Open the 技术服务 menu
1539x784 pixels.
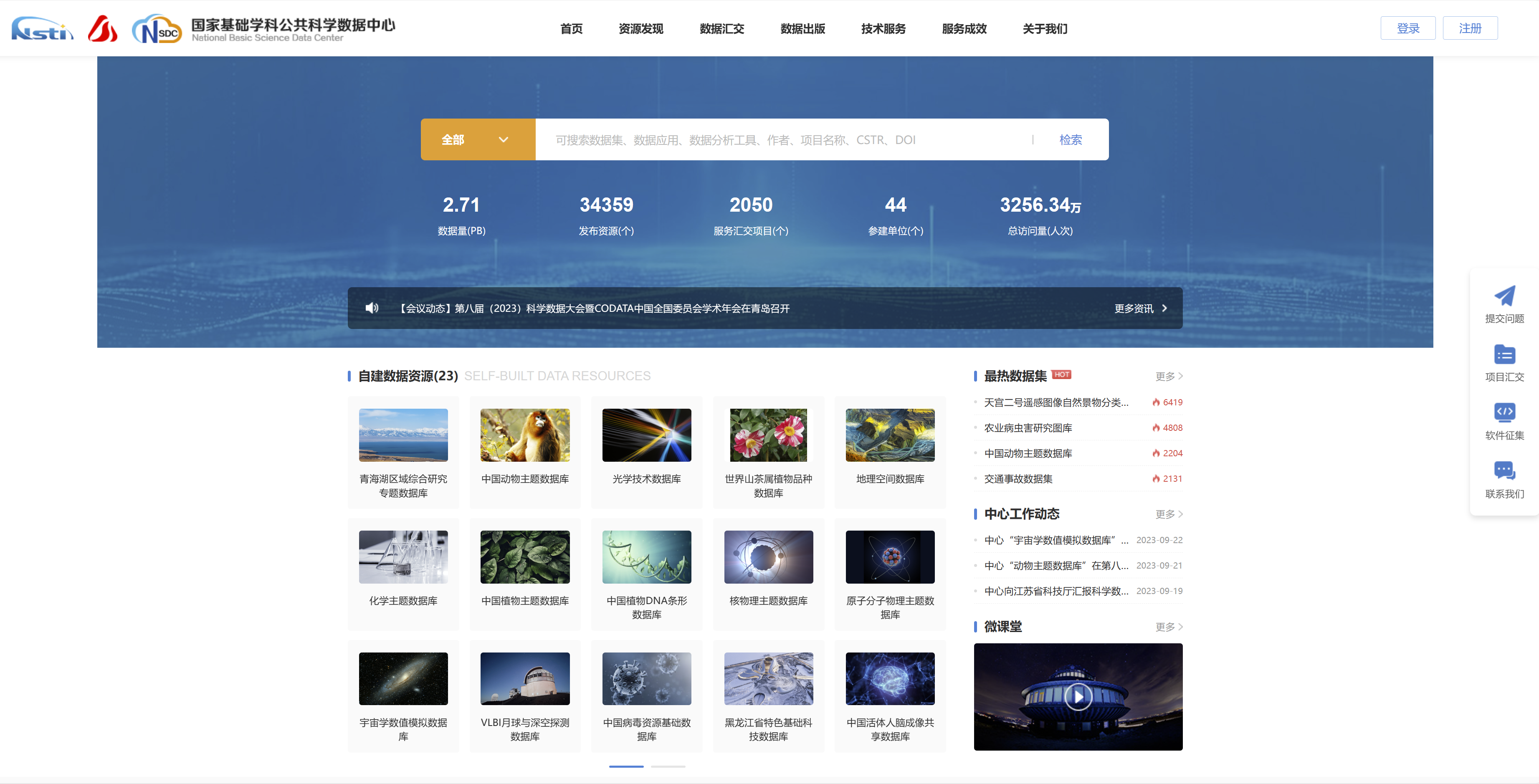pyautogui.click(x=883, y=29)
